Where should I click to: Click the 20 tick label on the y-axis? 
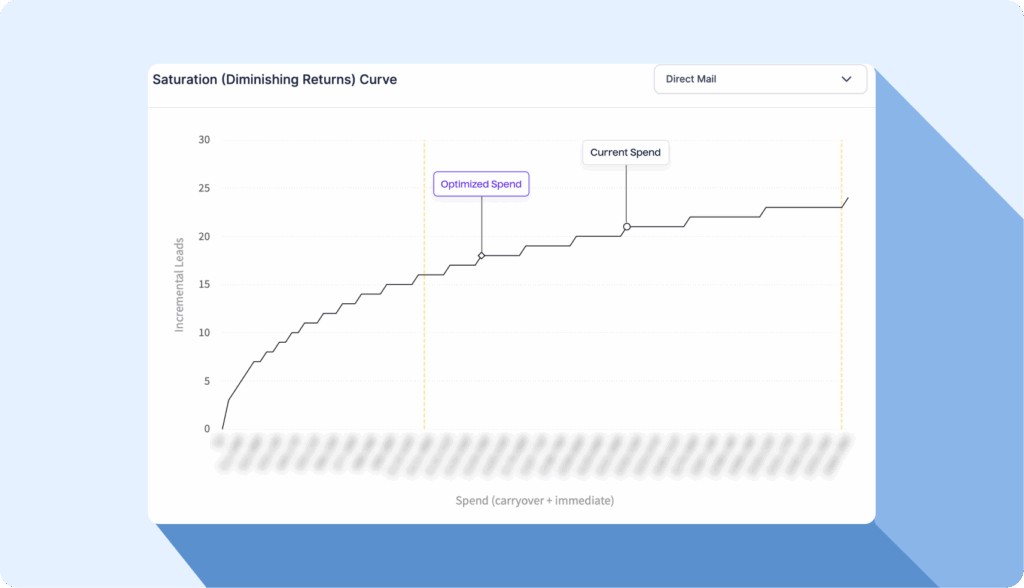coord(204,237)
